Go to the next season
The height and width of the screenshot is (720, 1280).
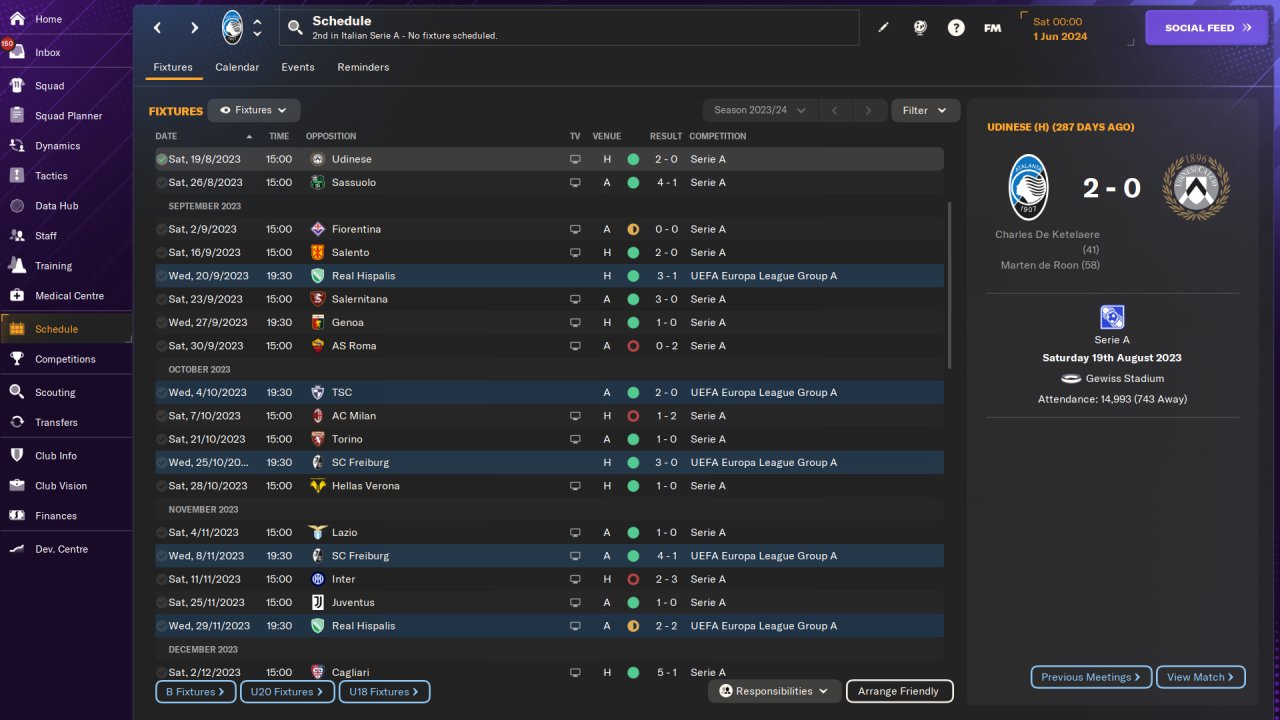(869, 110)
